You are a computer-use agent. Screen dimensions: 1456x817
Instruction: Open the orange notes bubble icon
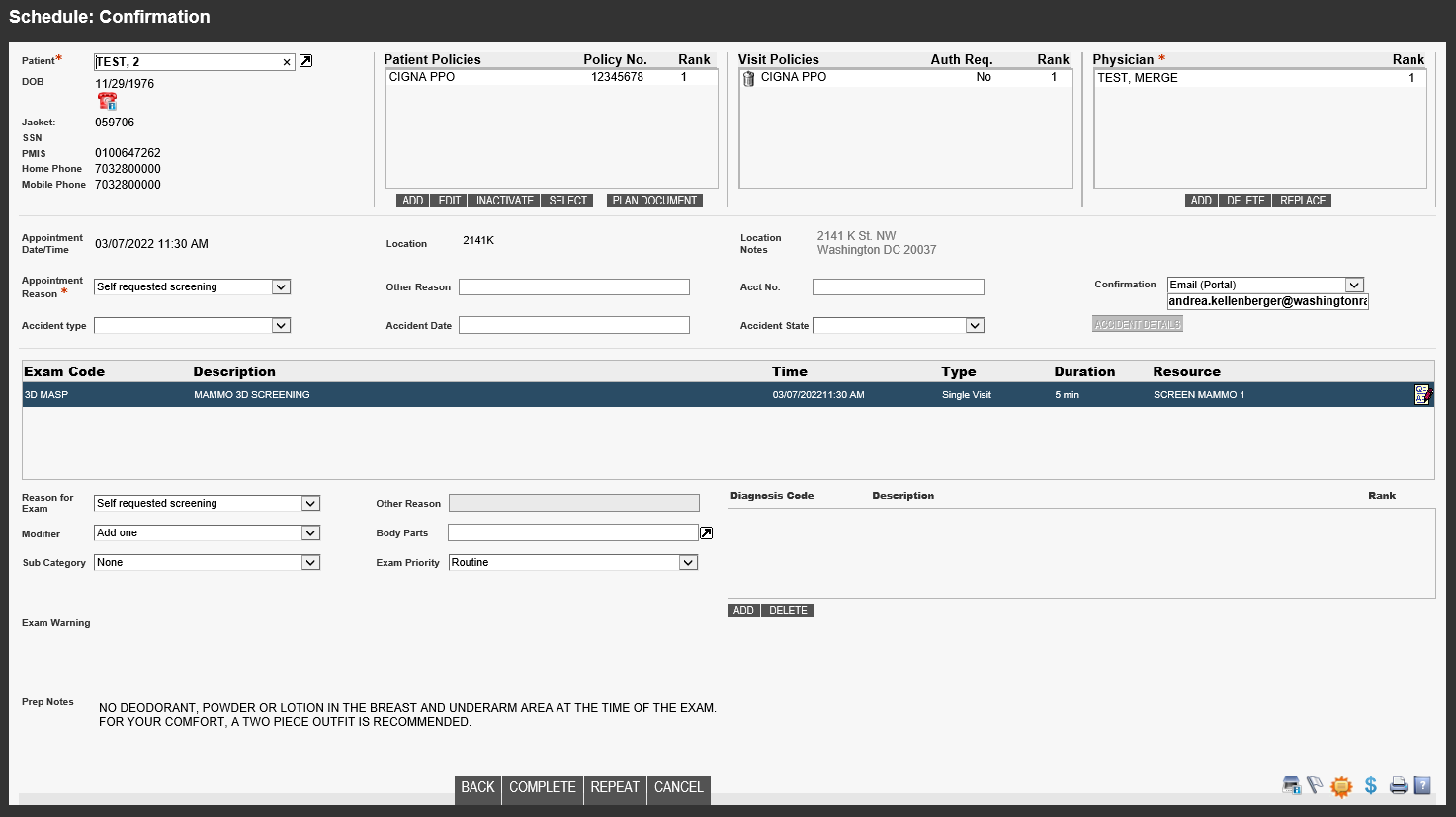click(1341, 786)
